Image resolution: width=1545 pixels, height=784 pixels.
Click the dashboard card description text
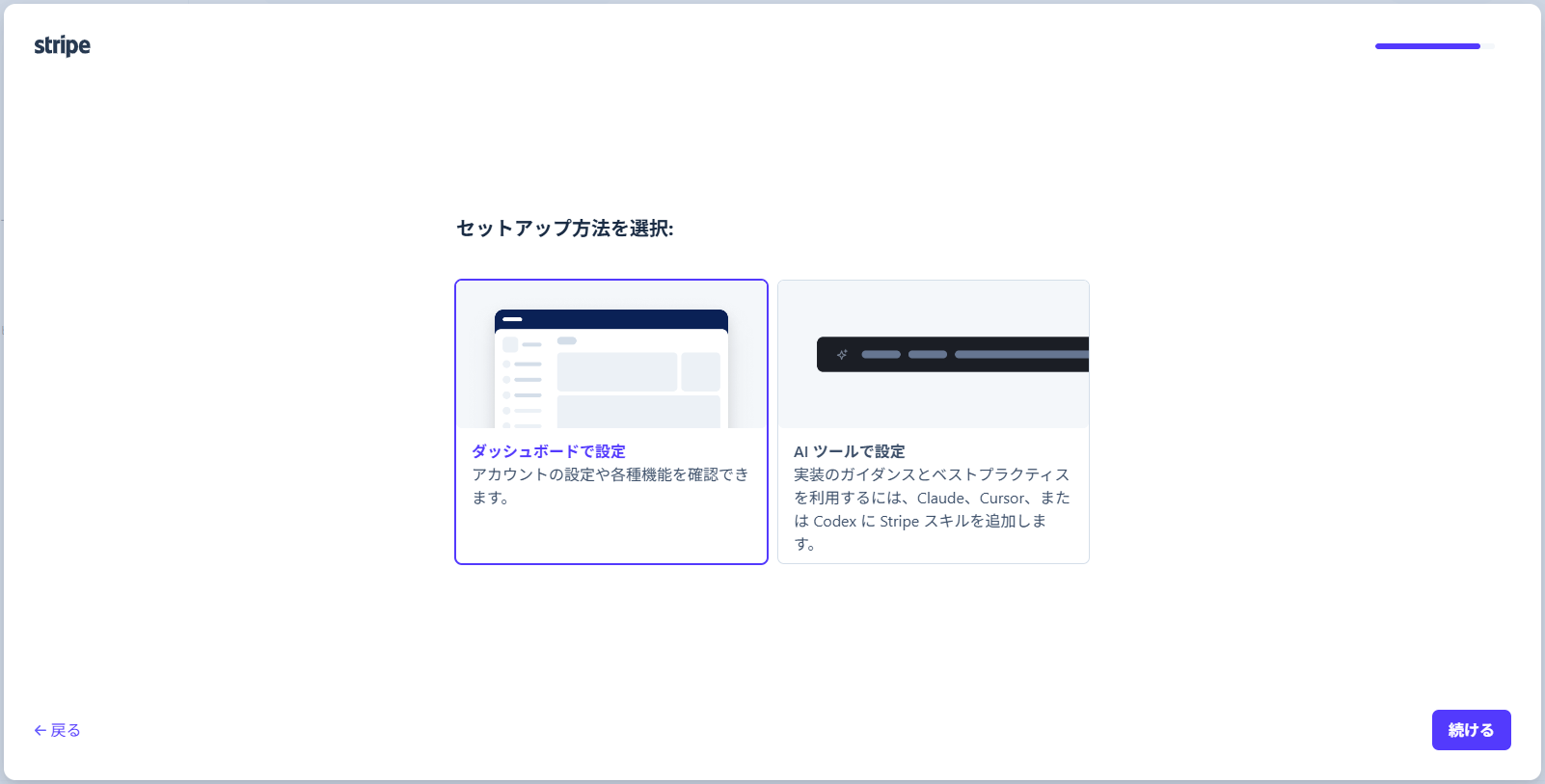point(610,486)
